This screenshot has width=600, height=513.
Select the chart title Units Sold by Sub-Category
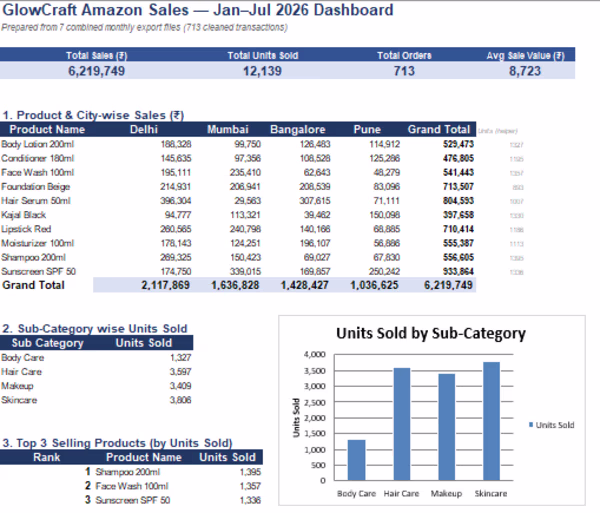(431, 333)
